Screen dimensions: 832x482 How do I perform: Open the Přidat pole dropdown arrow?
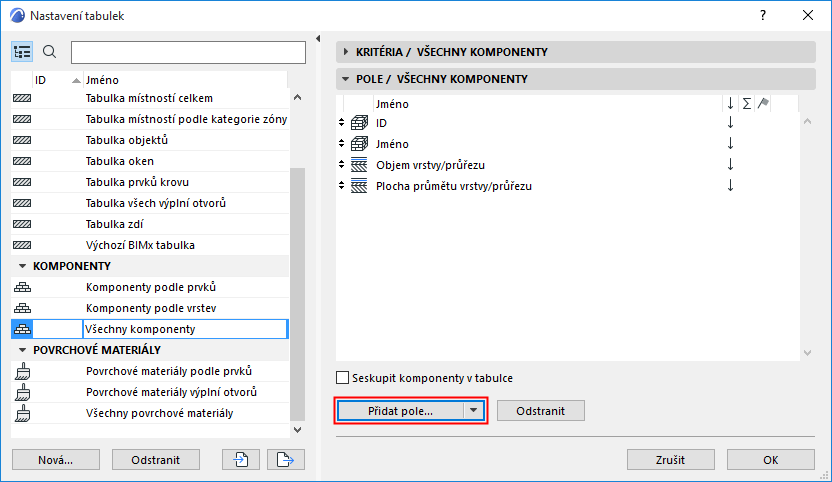(474, 411)
